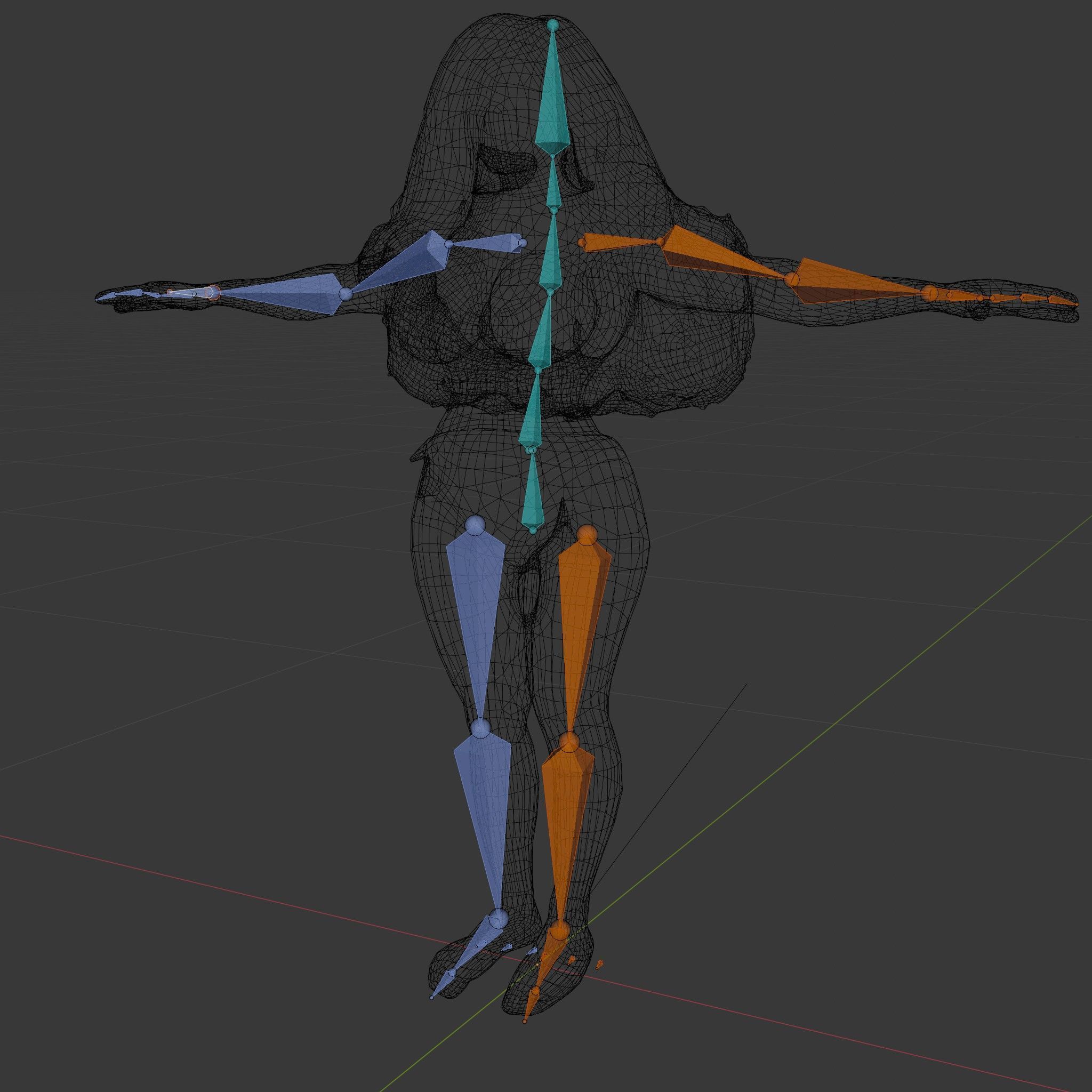This screenshot has width=1092, height=1092.
Task: Select the orange shoulder bone
Action: 620,243
